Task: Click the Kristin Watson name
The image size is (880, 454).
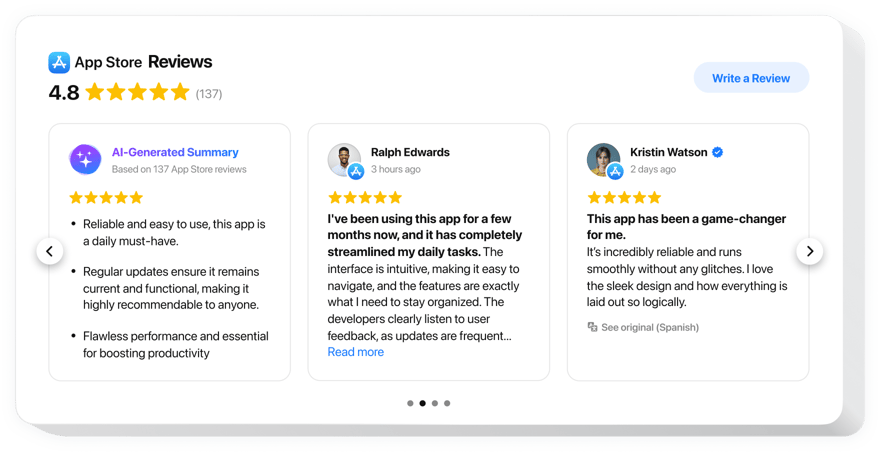Action: [x=668, y=152]
